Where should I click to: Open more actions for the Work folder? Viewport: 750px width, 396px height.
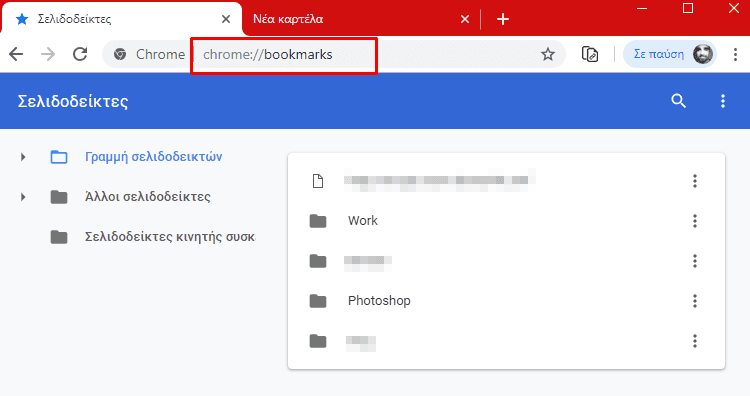[x=695, y=221]
